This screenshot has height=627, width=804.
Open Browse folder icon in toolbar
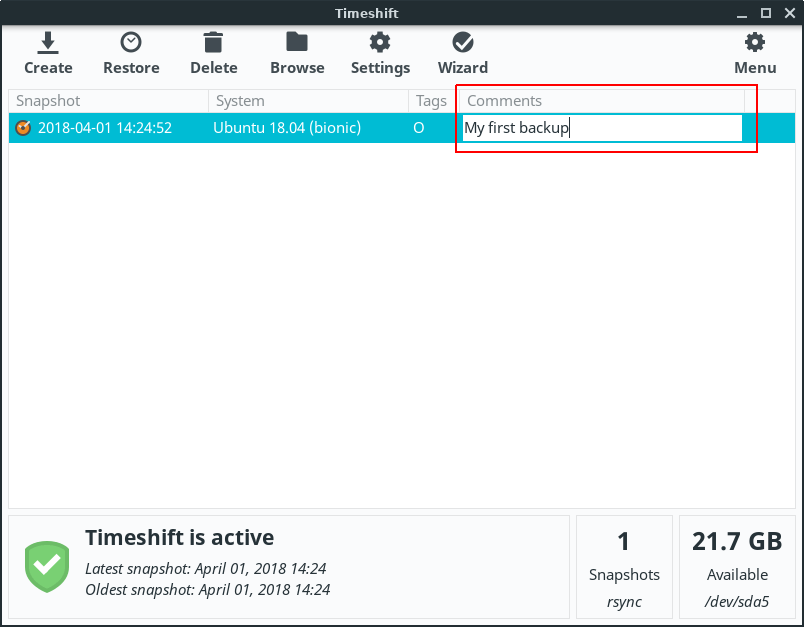(x=297, y=43)
